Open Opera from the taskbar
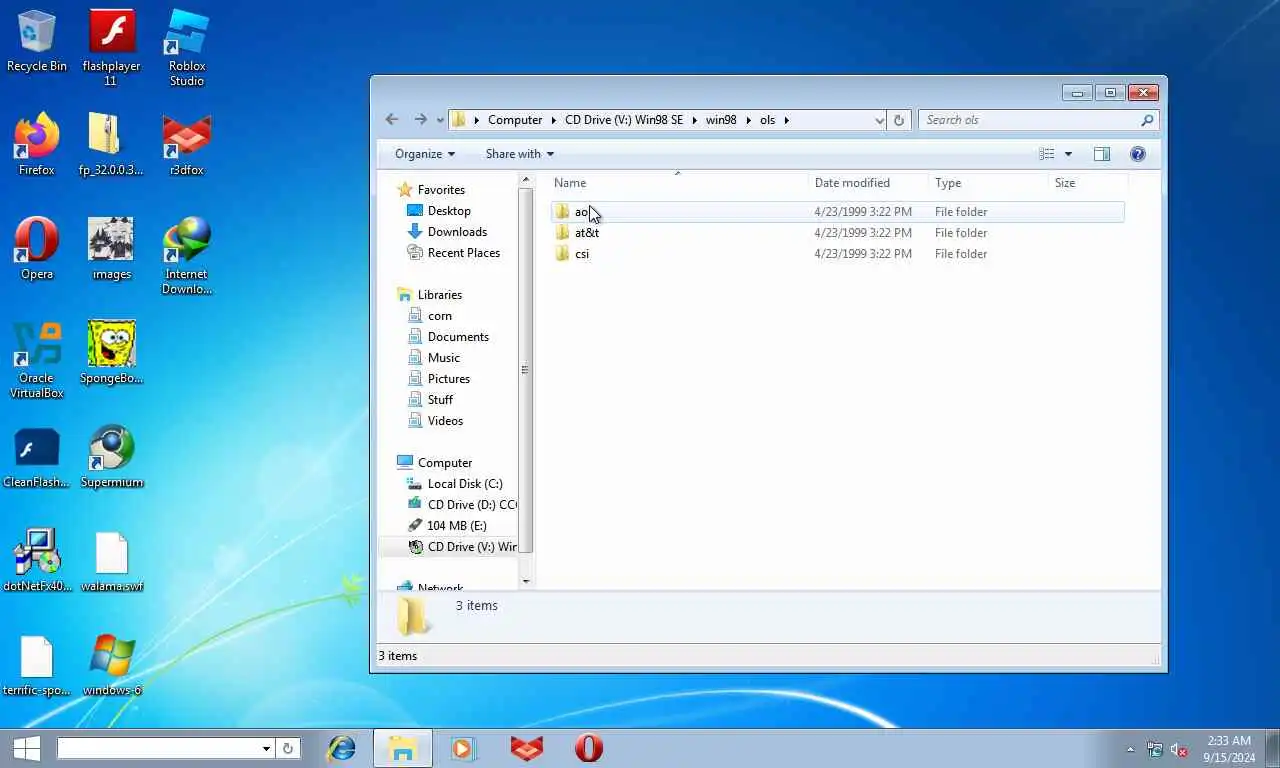 [x=589, y=748]
